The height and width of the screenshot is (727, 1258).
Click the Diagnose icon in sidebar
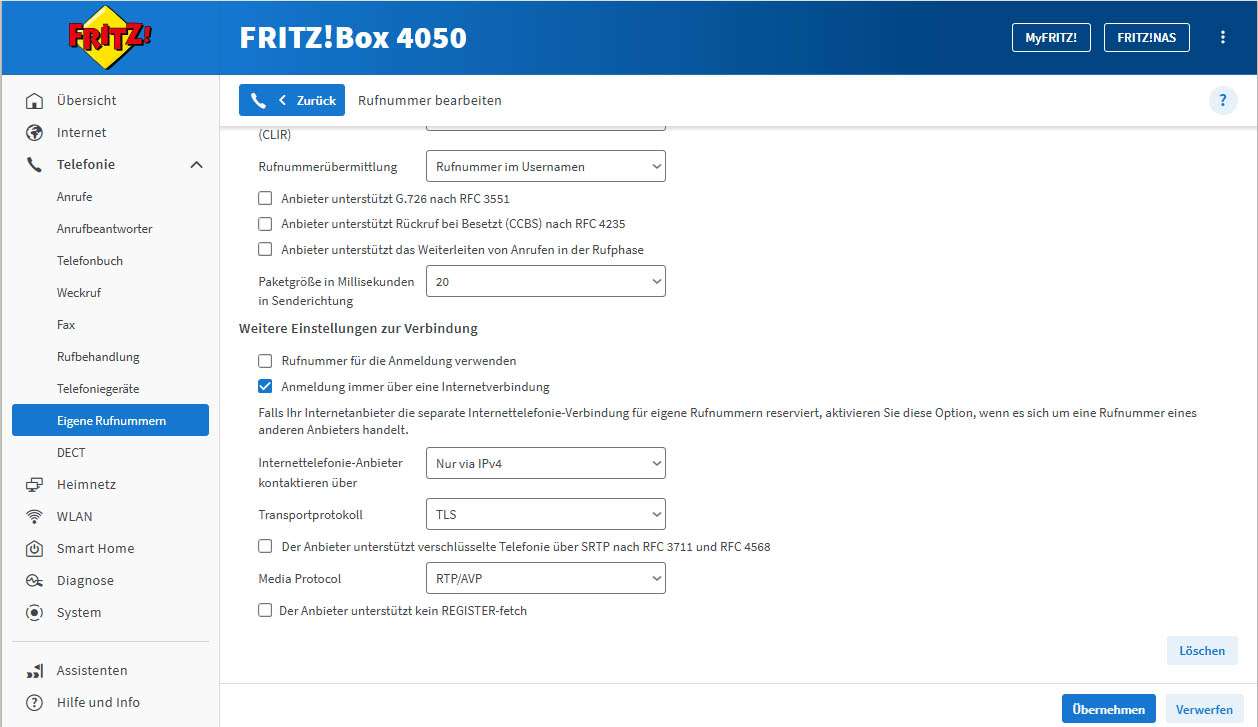pyautogui.click(x=34, y=581)
